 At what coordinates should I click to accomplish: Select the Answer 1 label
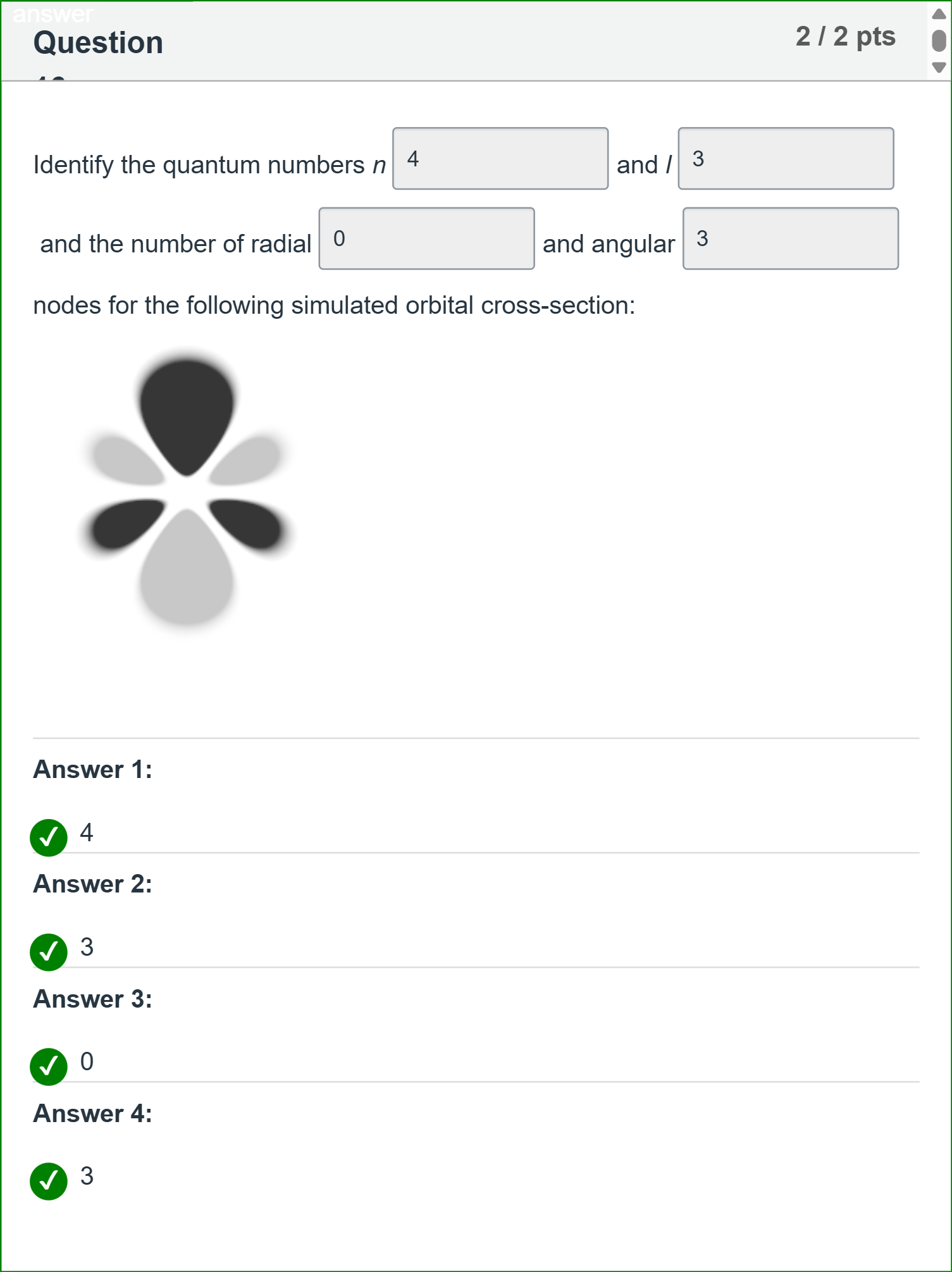[x=90, y=770]
